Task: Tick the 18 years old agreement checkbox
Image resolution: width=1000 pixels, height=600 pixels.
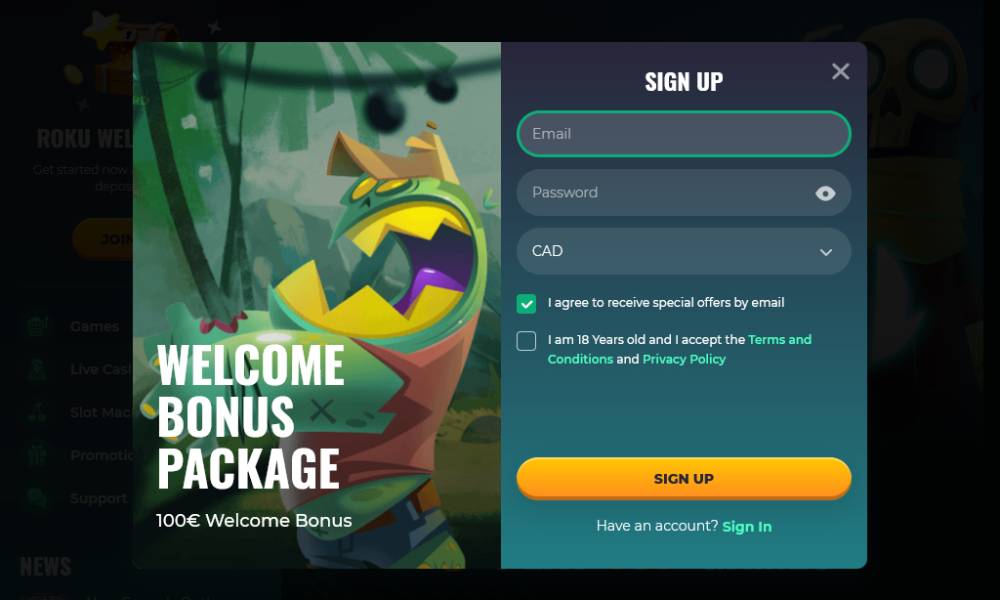Action: [526, 340]
